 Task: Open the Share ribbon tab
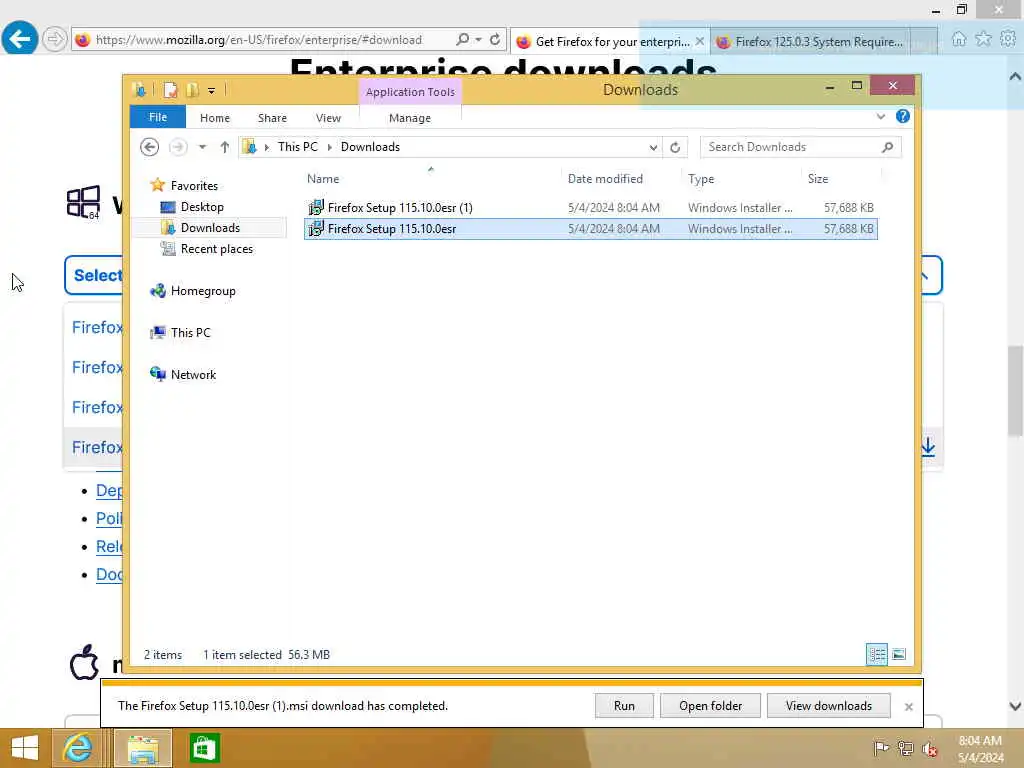pyautogui.click(x=272, y=118)
